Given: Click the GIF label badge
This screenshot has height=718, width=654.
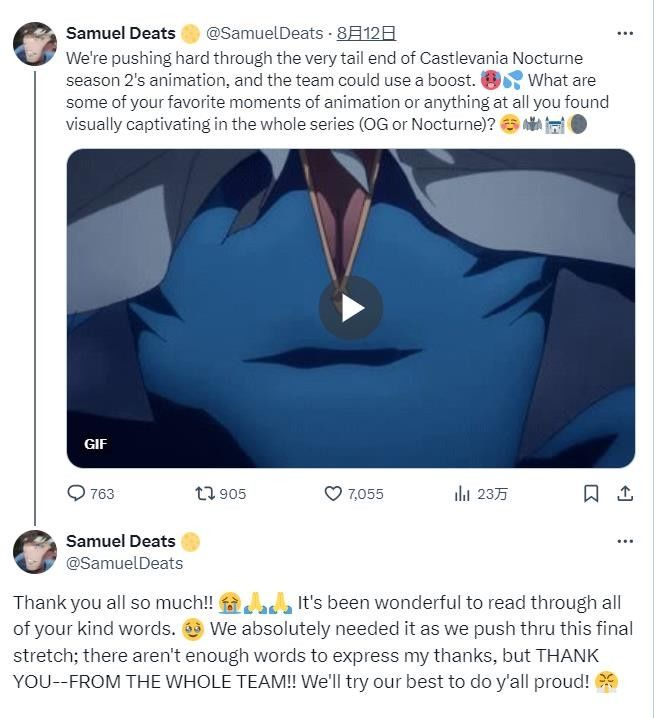Looking at the screenshot, I should 96,444.
